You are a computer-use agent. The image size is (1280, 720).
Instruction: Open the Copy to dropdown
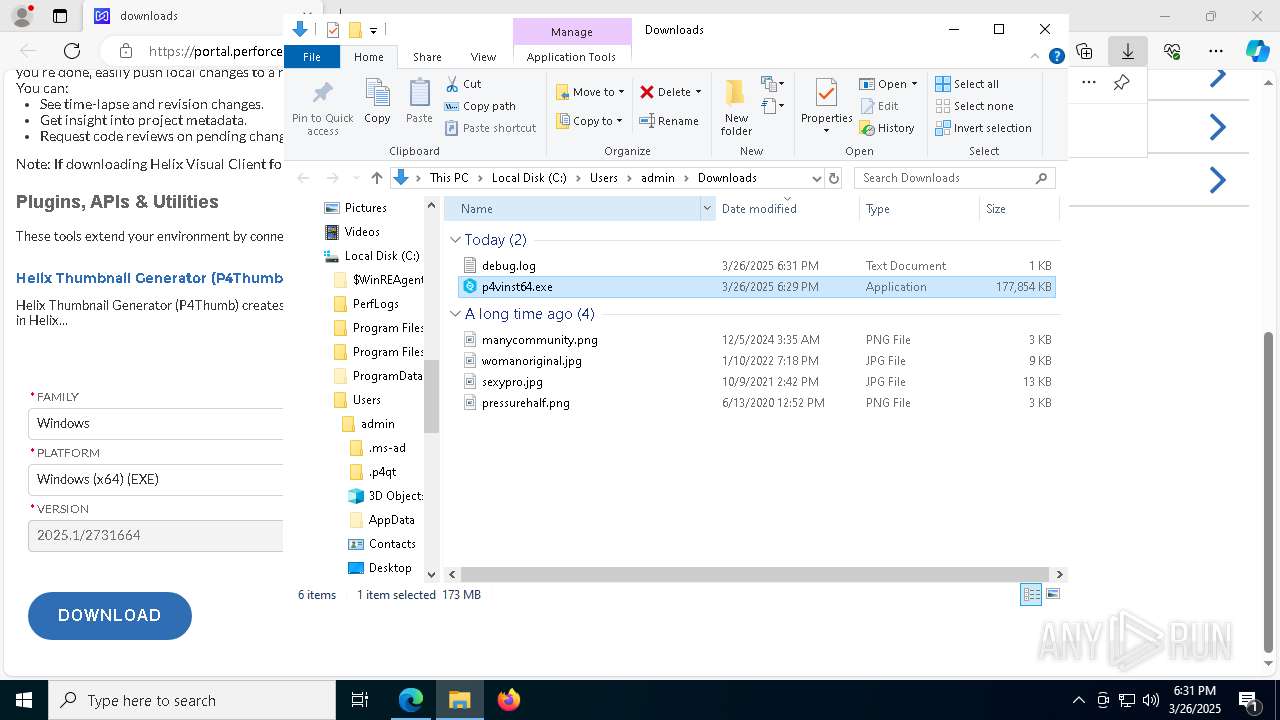[x=590, y=121]
